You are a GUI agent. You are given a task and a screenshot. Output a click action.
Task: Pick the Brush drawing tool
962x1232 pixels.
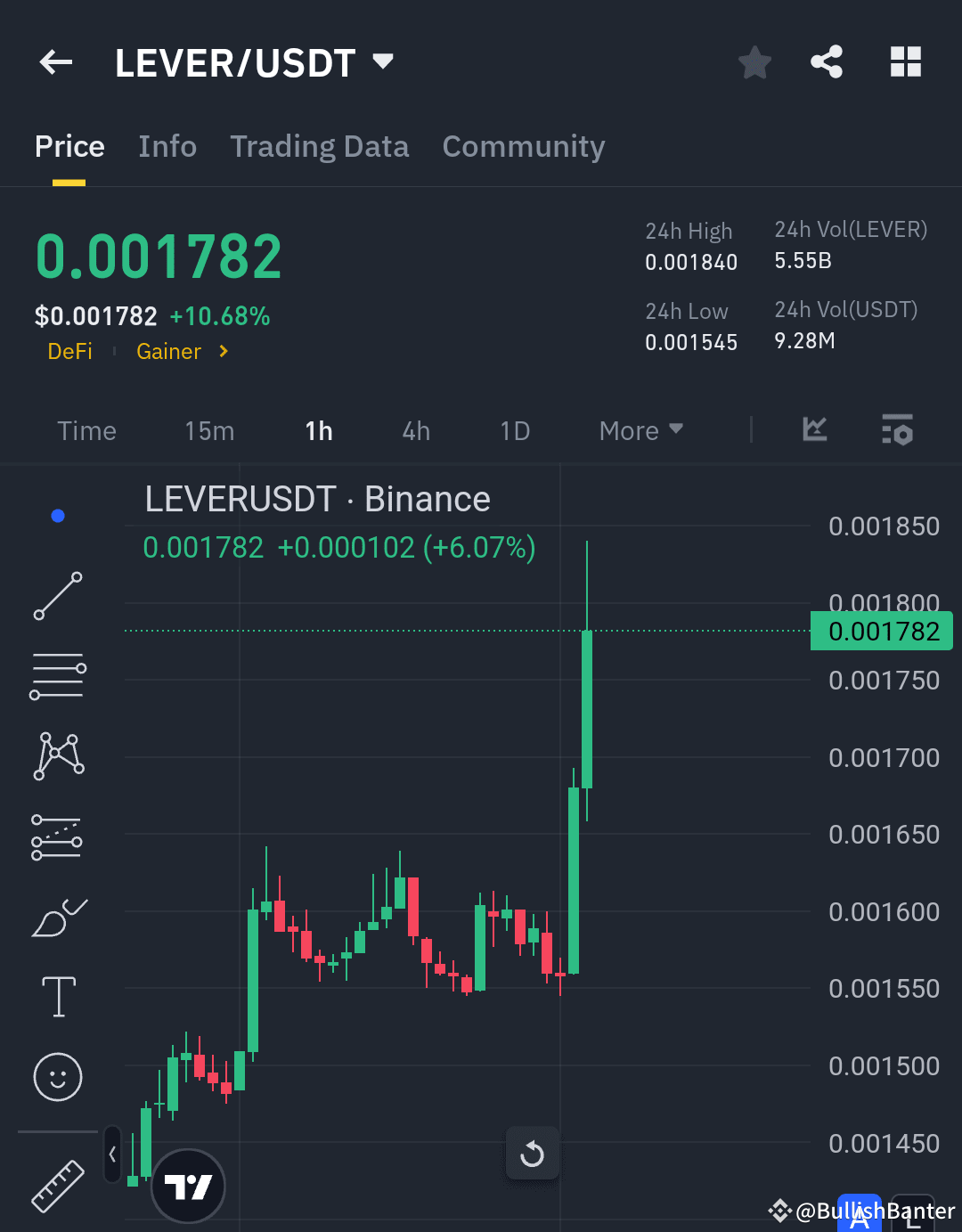(x=57, y=918)
